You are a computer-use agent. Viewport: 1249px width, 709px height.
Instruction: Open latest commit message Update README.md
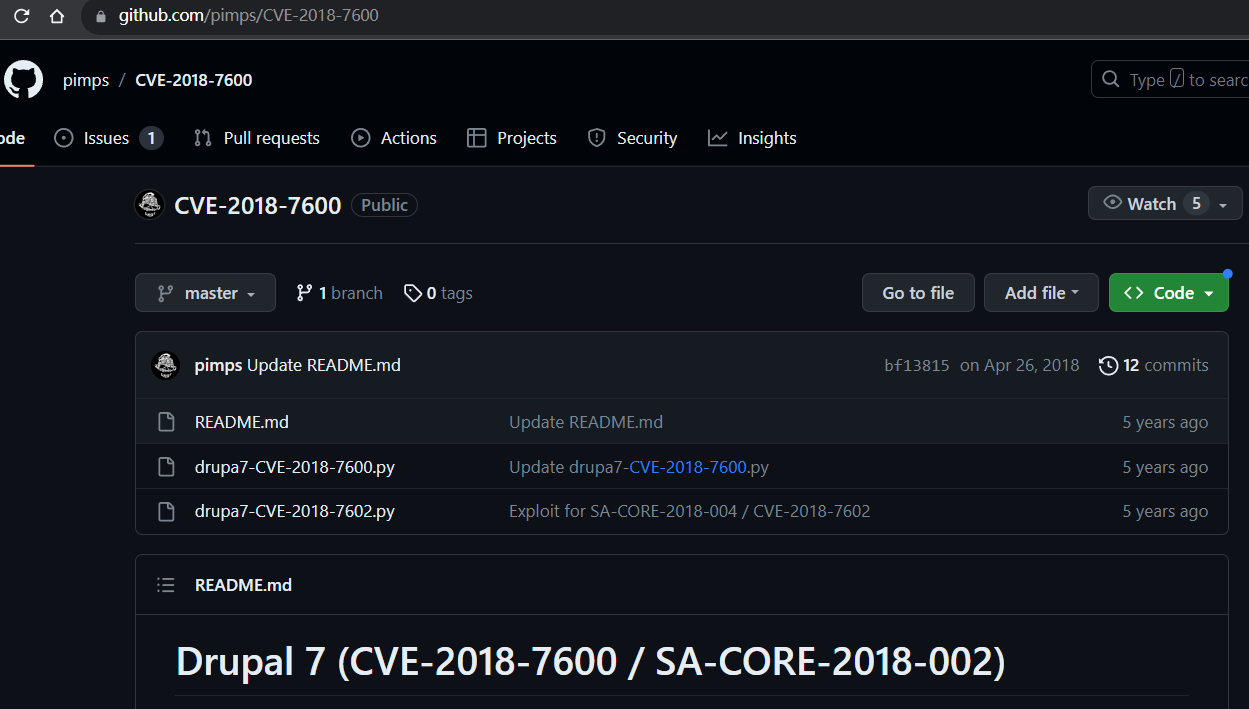pyautogui.click(x=324, y=365)
